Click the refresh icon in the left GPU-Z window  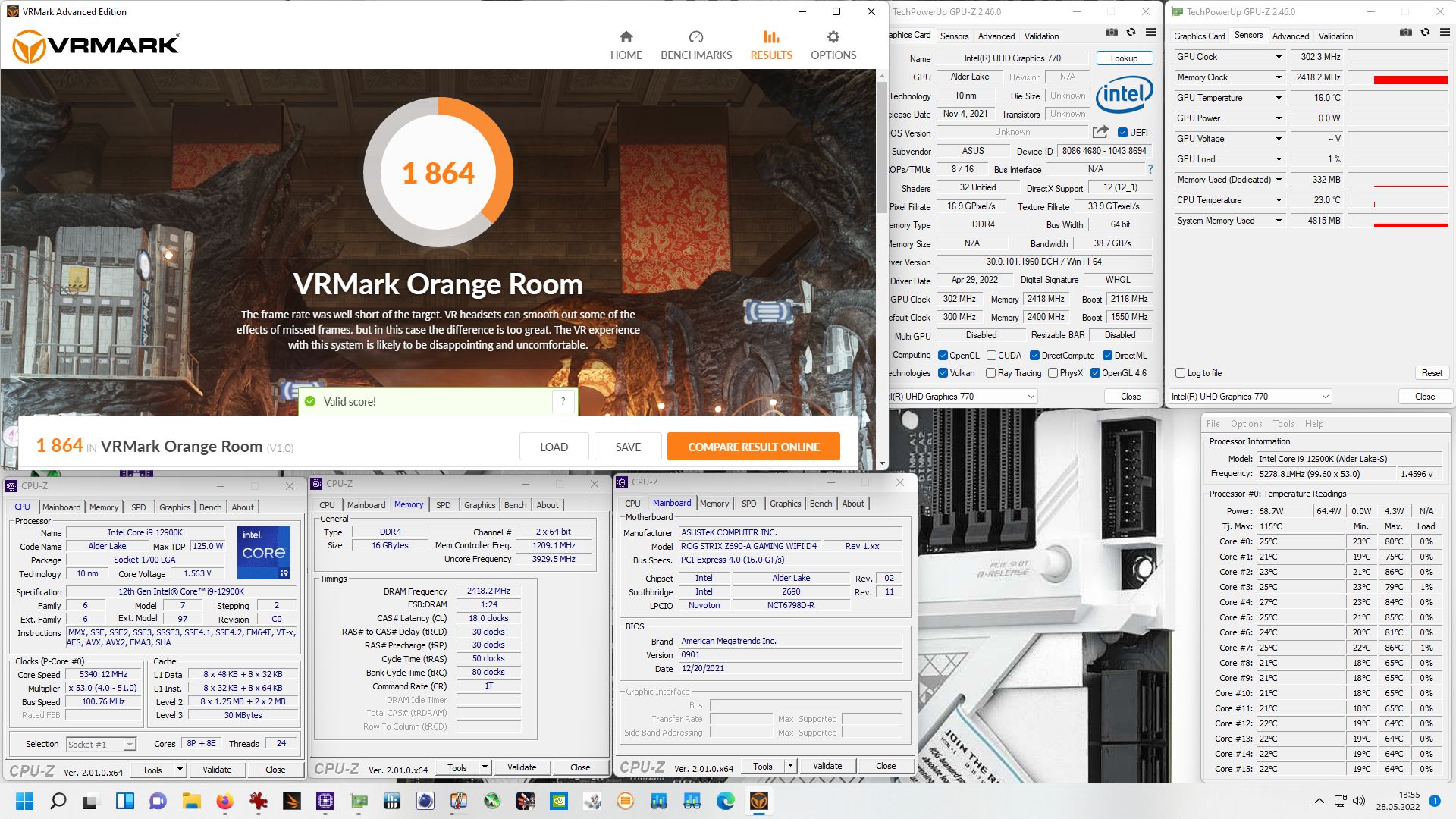[1131, 32]
